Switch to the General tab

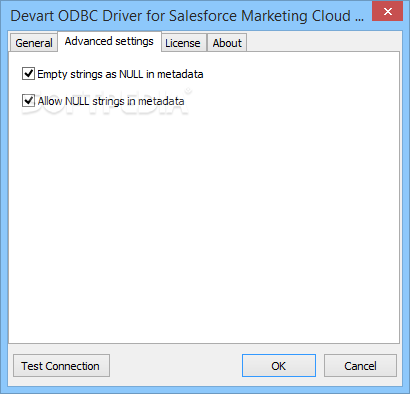tap(33, 43)
